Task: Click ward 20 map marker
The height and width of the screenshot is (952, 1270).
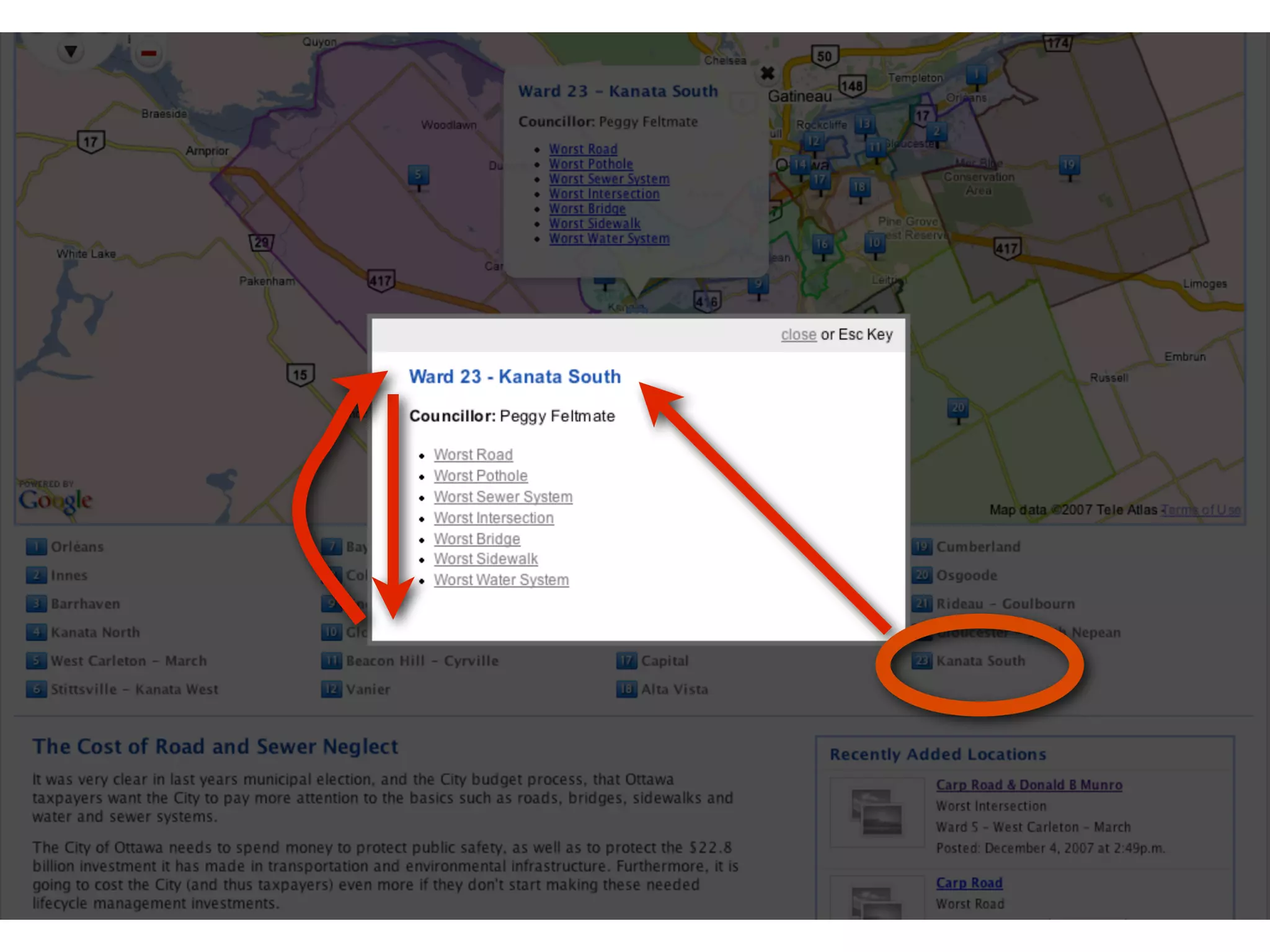Action: pyautogui.click(x=958, y=408)
